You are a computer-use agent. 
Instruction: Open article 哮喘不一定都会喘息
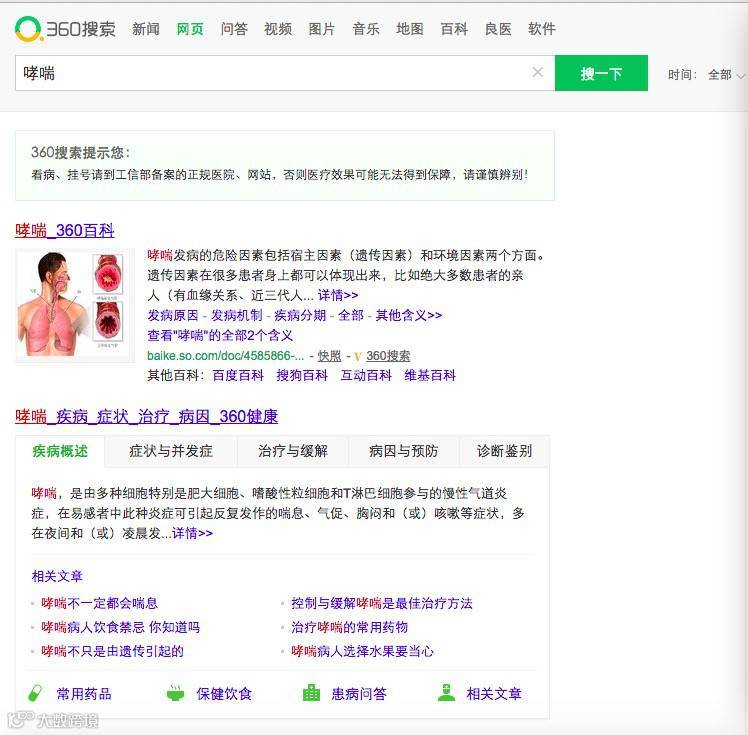99,603
